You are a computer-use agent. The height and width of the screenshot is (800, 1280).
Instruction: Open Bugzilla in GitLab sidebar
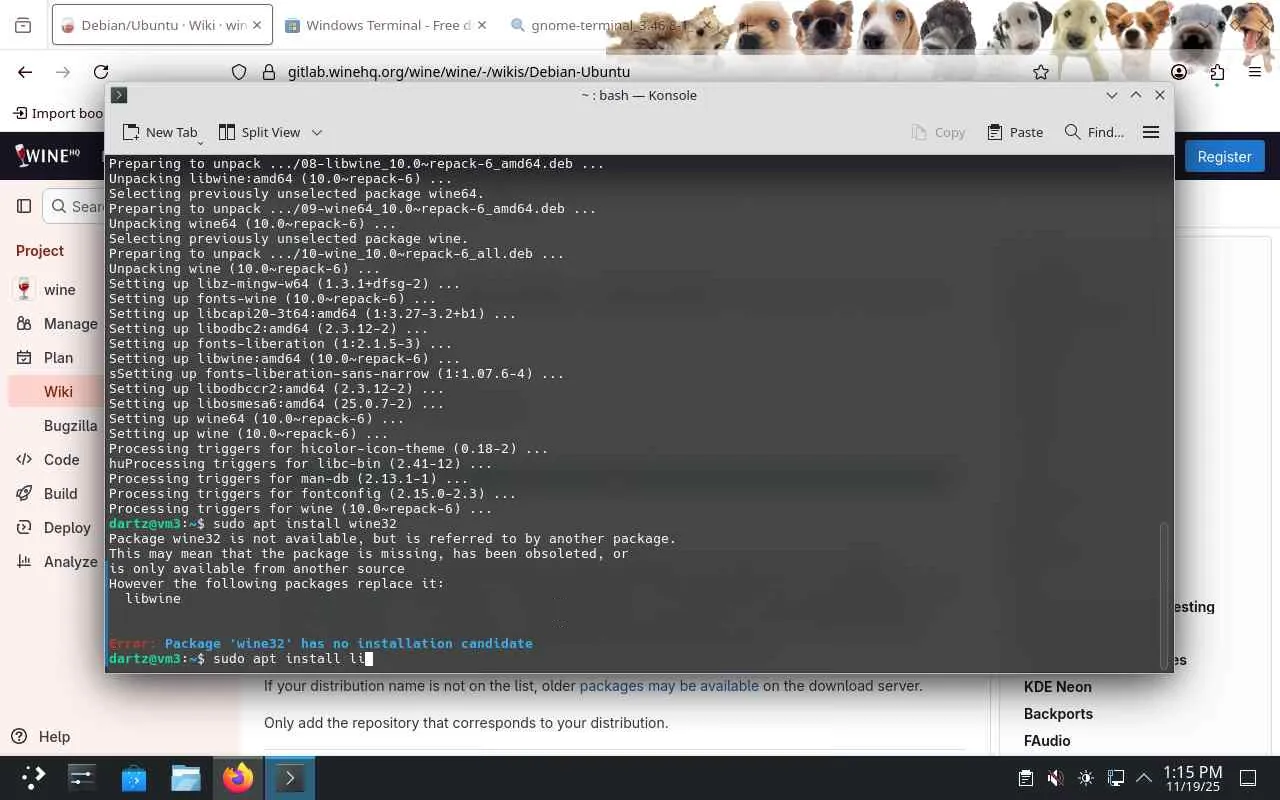click(70, 425)
